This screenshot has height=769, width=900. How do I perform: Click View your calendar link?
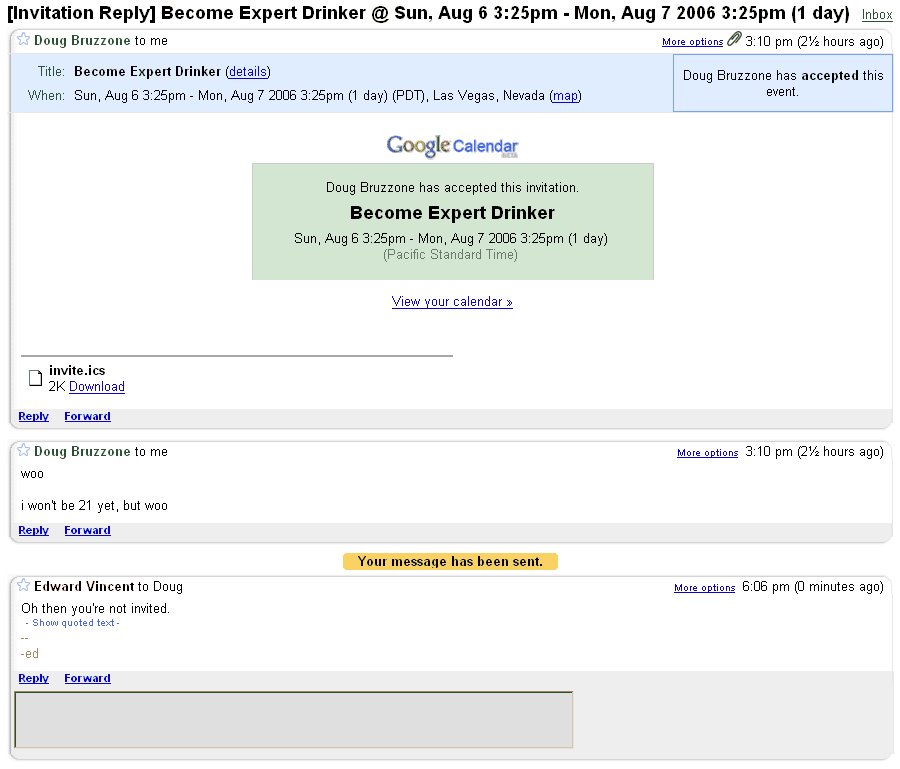(x=452, y=302)
